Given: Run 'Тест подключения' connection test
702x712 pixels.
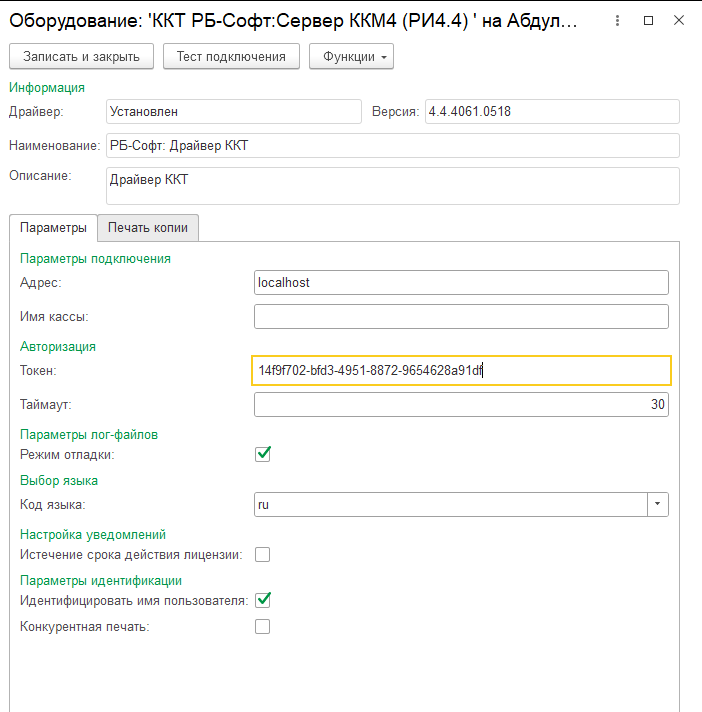Looking at the screenshot, I should click(x=231, y=56).
